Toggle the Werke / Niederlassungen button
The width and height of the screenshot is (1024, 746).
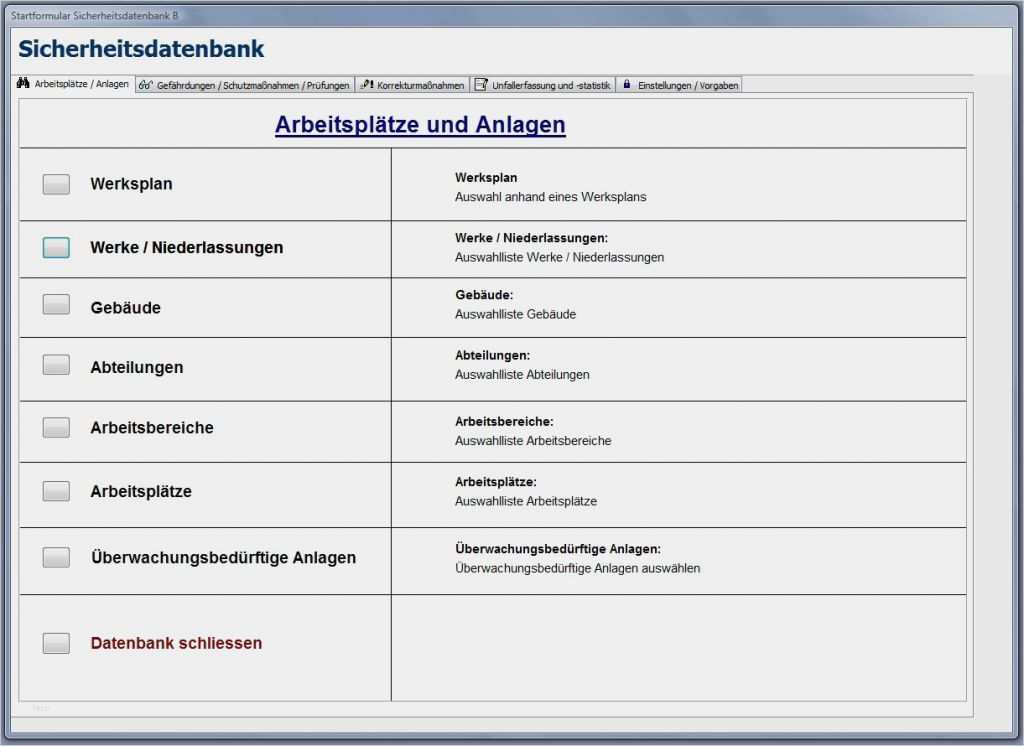click(x=55, y=249)
